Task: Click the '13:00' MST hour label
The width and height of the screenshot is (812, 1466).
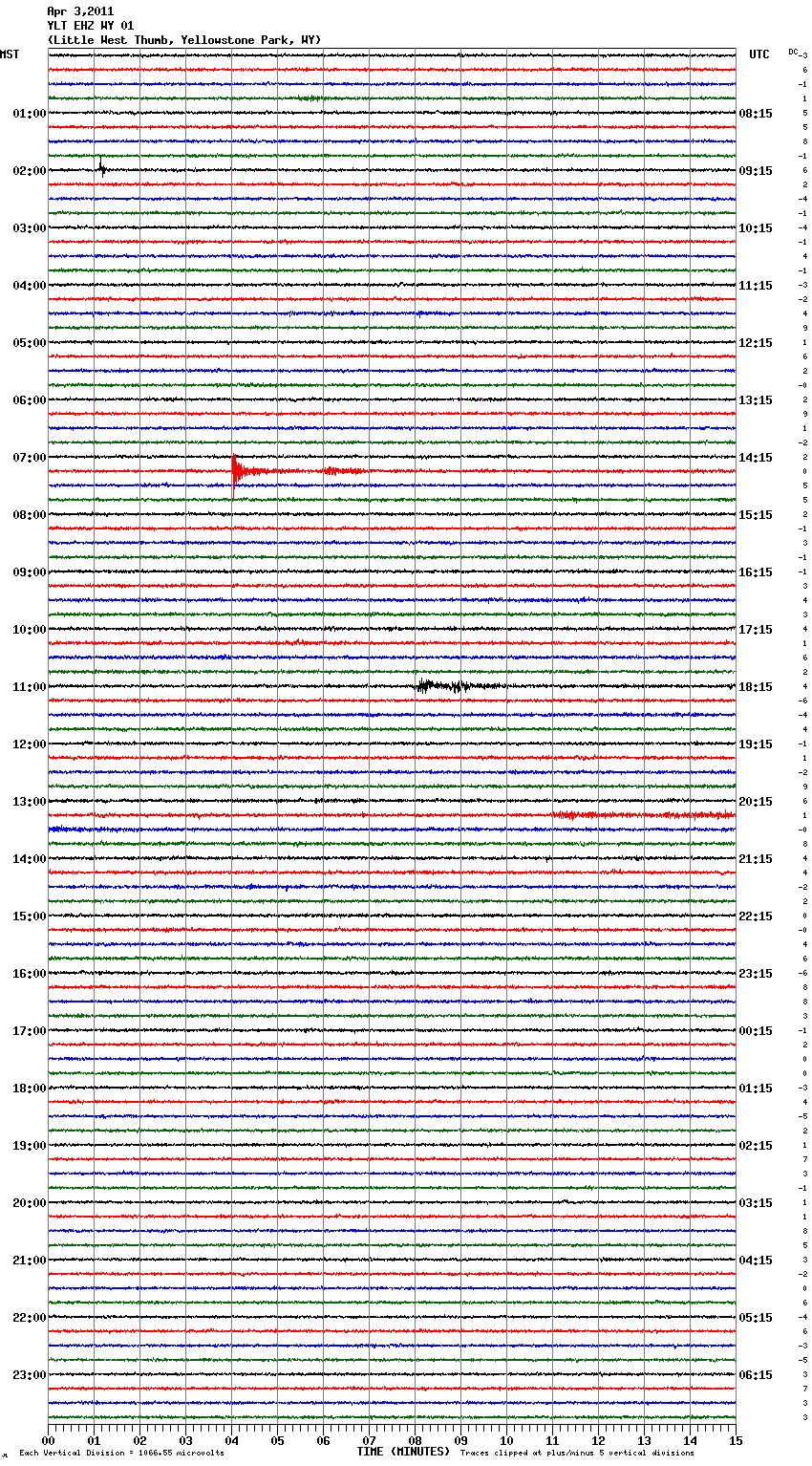Action: pos(29,802)
